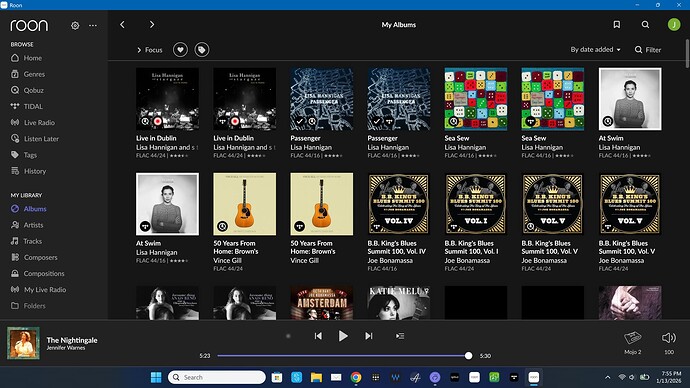Image resolution: width=690 pixels, height=388 pixels.
Task: Click the Folders sidebar icon
Action: tap(15, 305)
